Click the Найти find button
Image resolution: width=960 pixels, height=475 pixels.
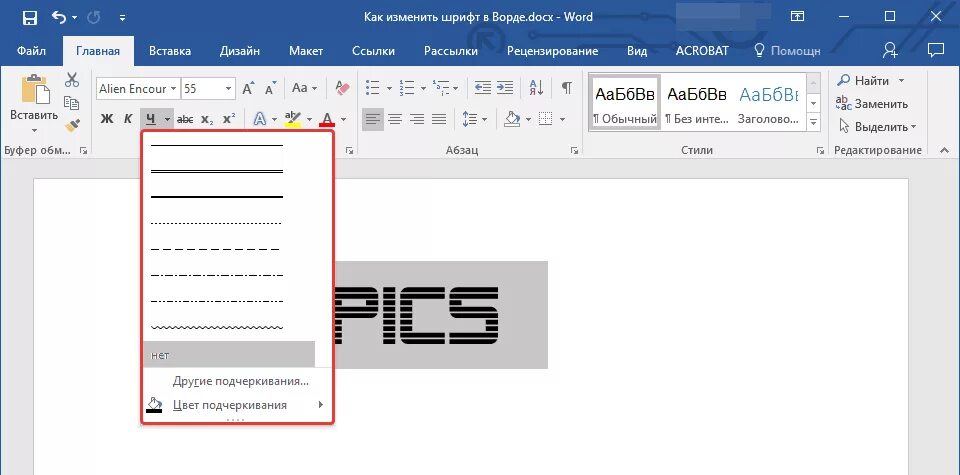[865, 81]
